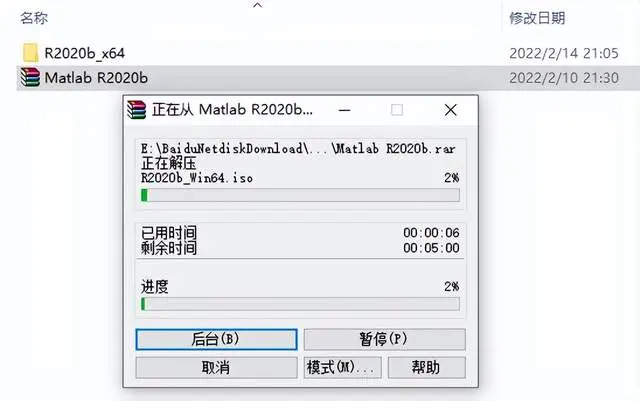Cancel extraction with 取消 button
Screen dimensions: 640x401
tap(216, 368)
